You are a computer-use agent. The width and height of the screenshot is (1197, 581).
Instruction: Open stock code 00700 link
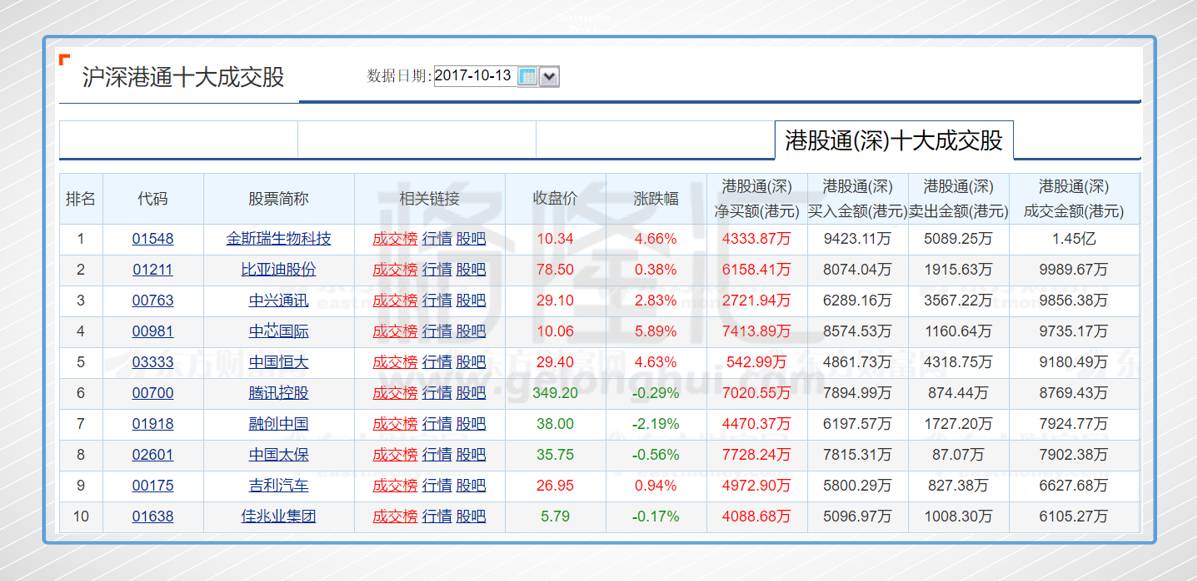pyautogui.click(x=153, y=393)
